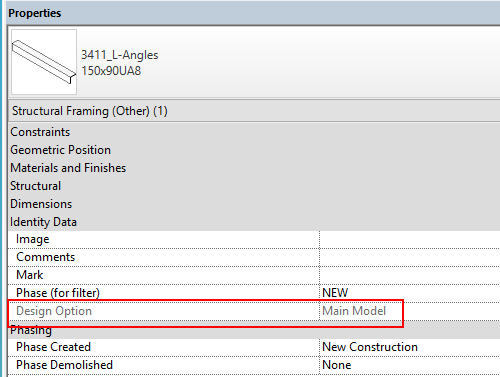500x377 pixels.
Task: Click the L-Angles beam type thumbnail
Action: [x=44, y=62]
